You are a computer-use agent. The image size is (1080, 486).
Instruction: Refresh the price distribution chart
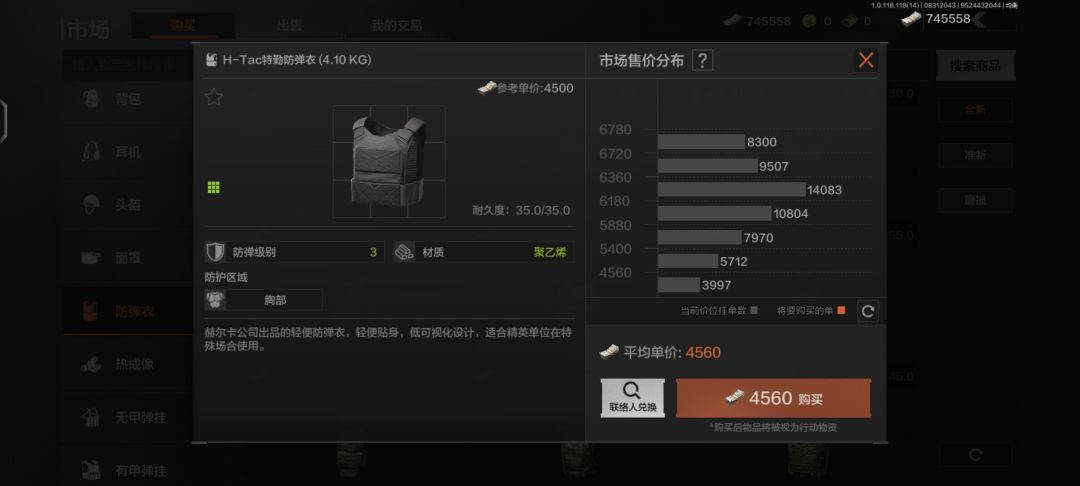pos(868,311)
